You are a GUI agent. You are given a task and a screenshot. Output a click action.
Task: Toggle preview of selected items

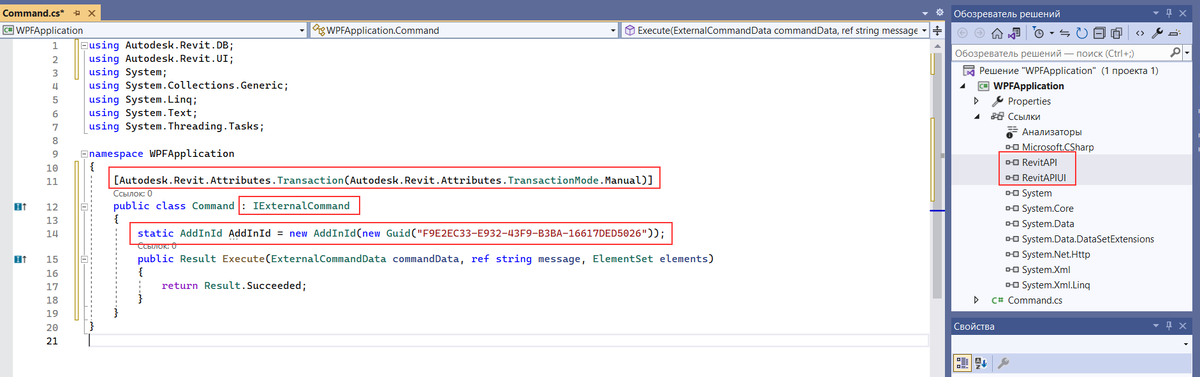(1175, 33)
